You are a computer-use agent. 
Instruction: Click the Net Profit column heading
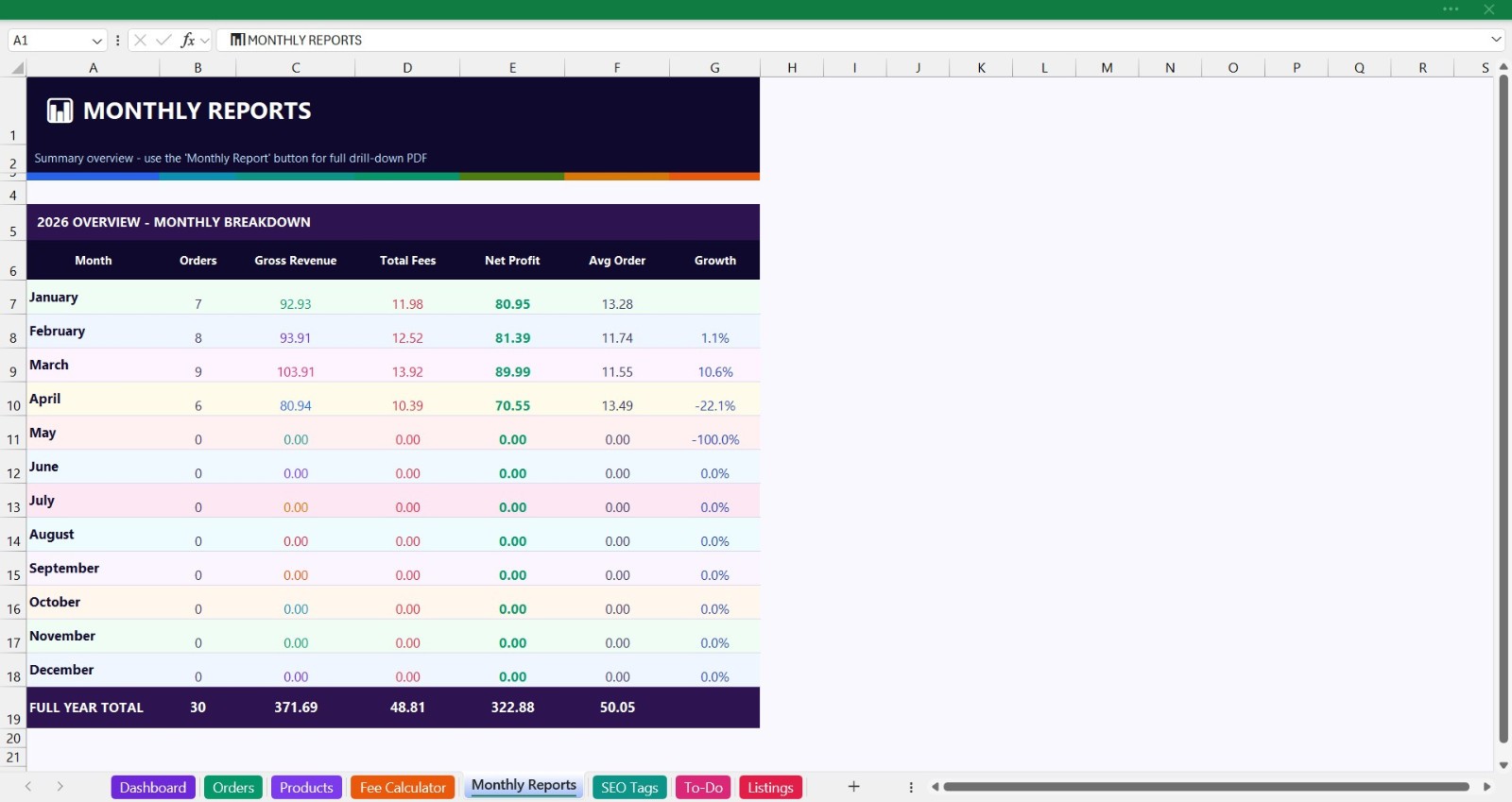512,260
